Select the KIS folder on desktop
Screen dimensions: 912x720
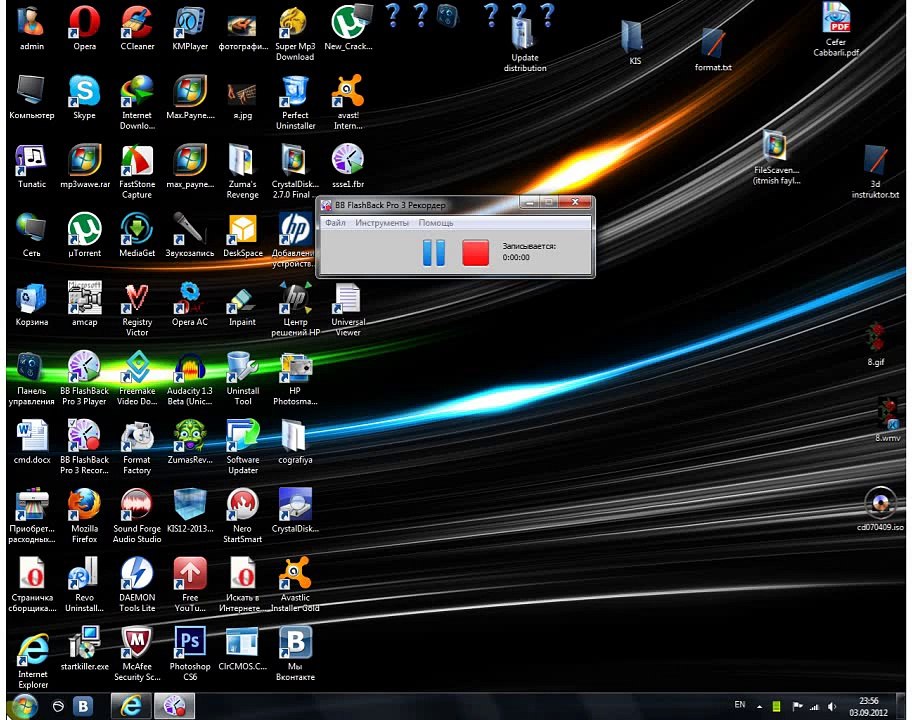click(x=635, y=42)
